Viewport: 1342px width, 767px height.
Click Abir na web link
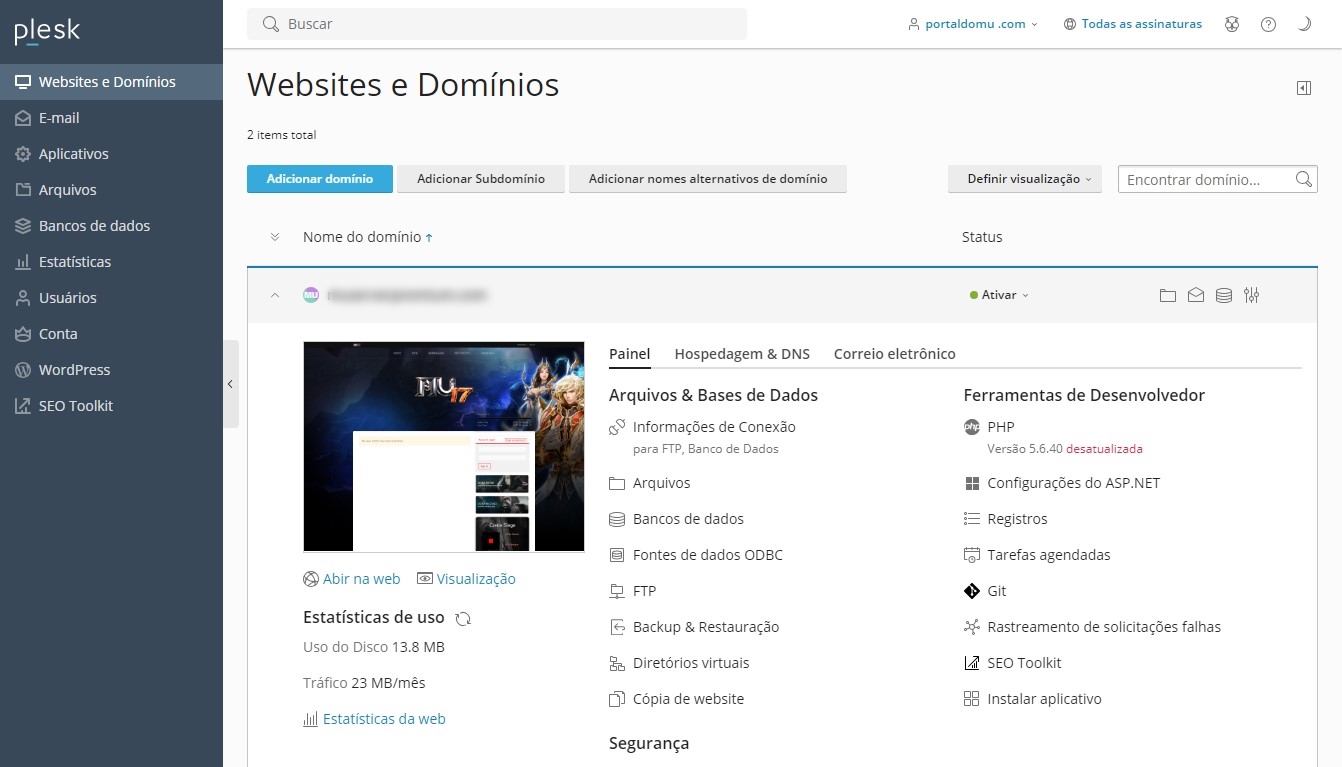pyautogui.click(x=352, y=579)
